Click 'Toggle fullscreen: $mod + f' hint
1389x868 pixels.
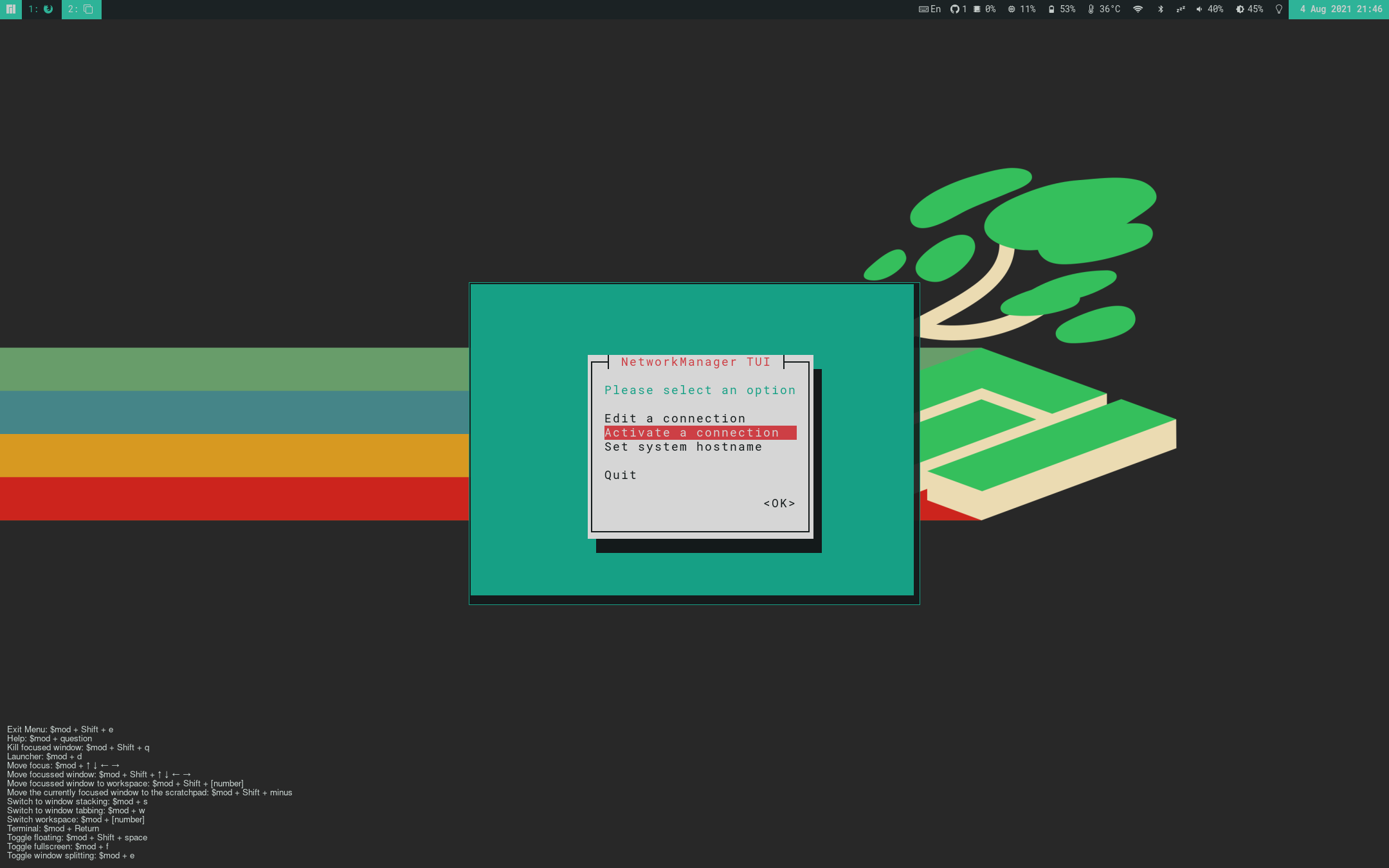pos(58,846)
